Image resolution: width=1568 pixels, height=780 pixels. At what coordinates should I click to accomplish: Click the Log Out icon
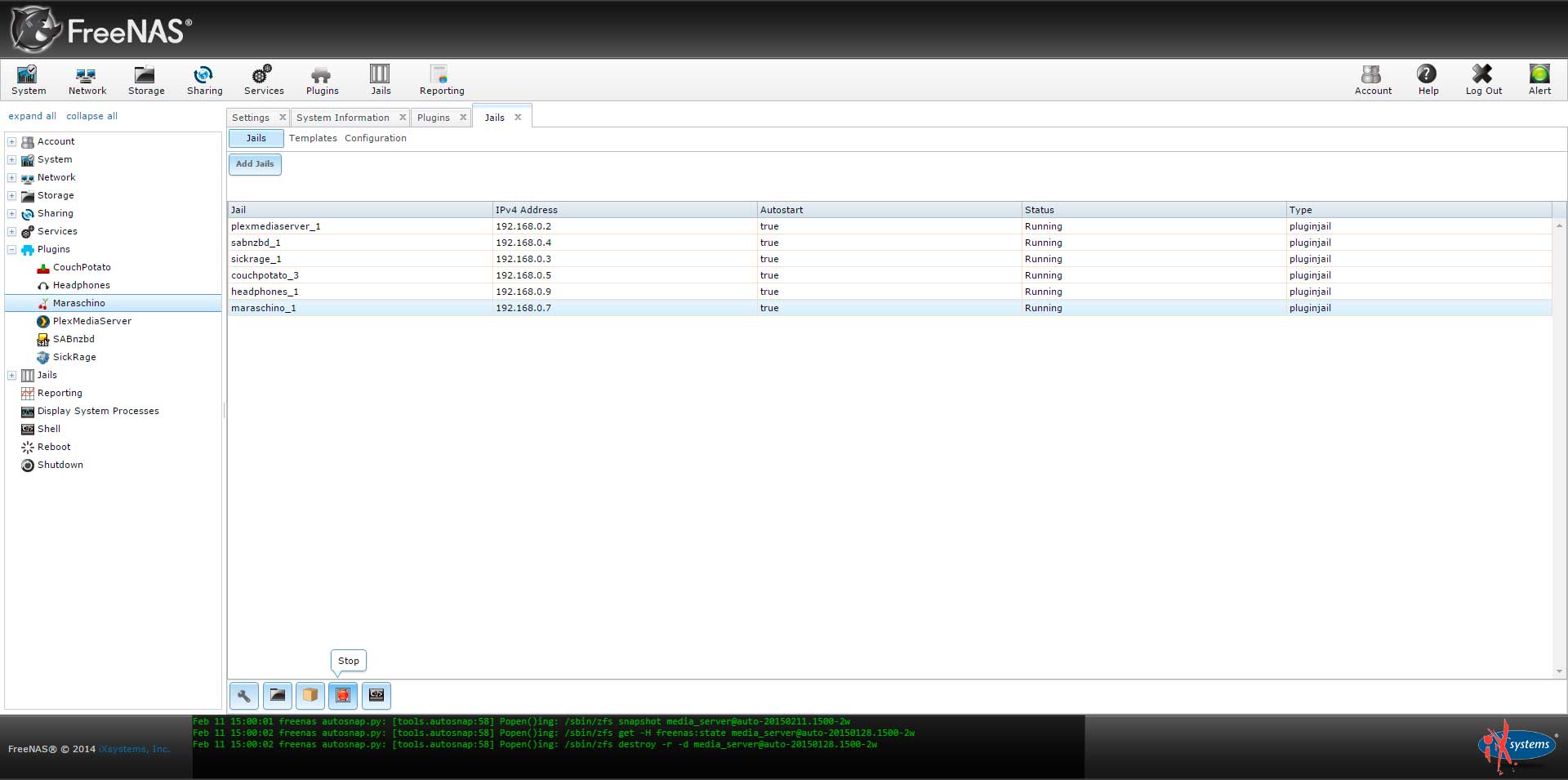[1483, 80]
